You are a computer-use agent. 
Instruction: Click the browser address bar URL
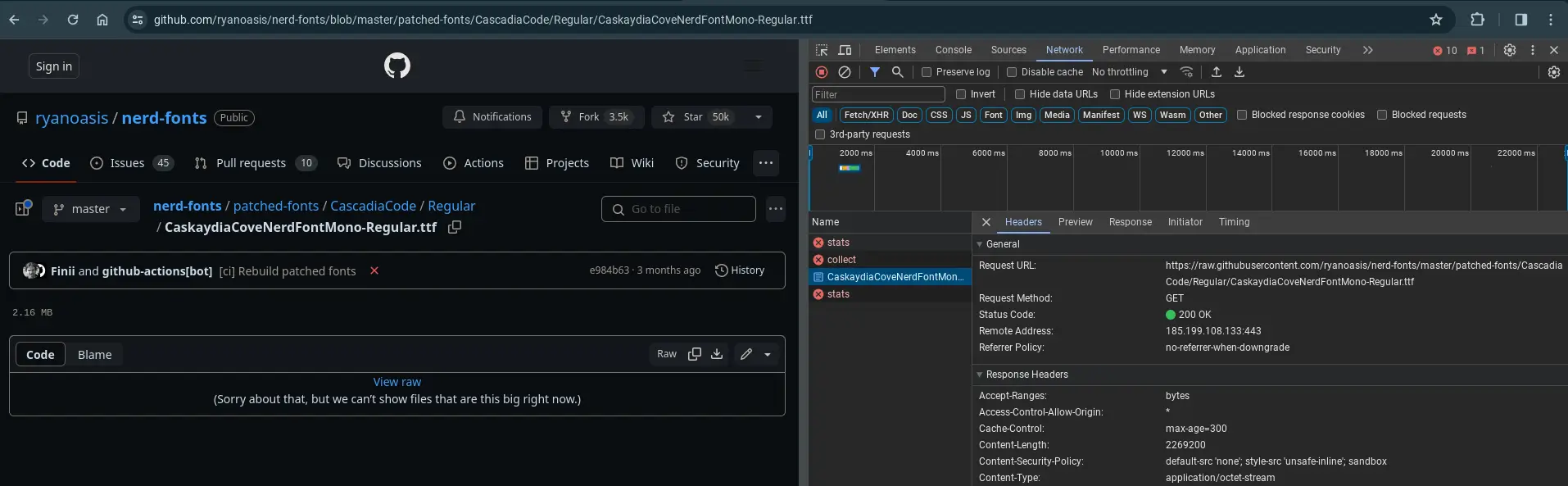coord(483,20)
